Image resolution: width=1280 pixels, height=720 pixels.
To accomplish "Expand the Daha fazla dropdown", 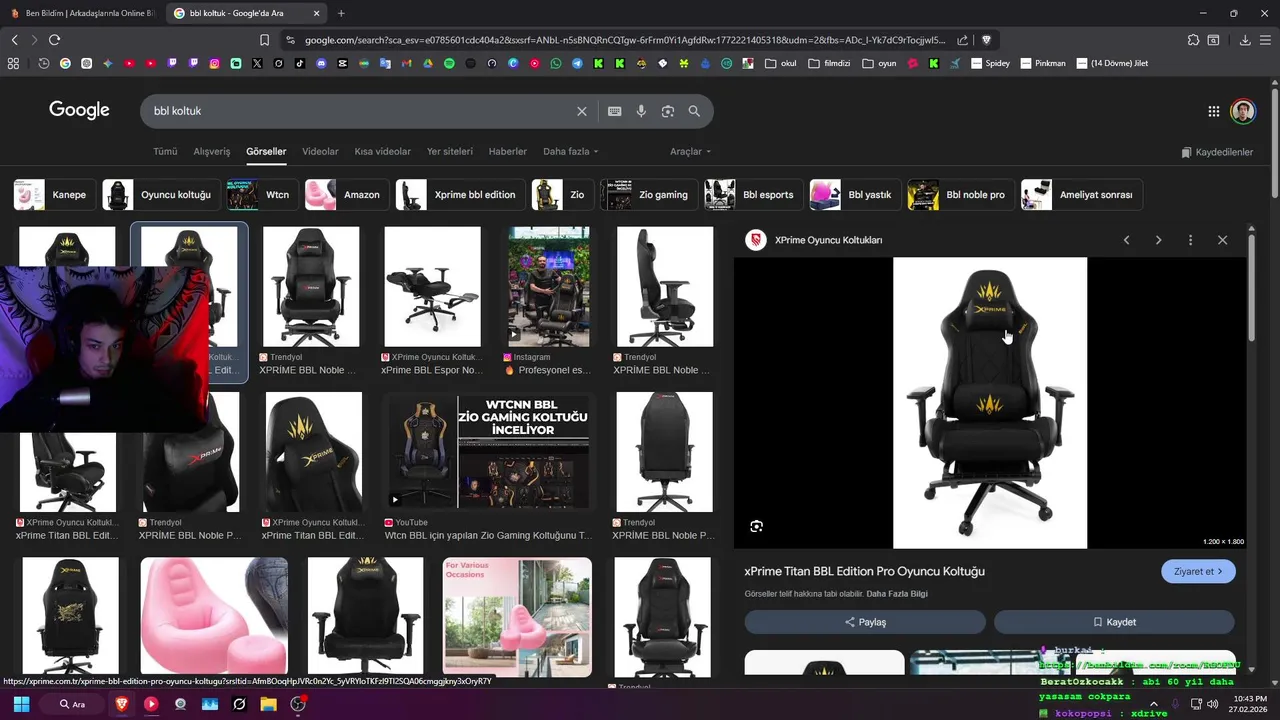I will coord(570,151).
